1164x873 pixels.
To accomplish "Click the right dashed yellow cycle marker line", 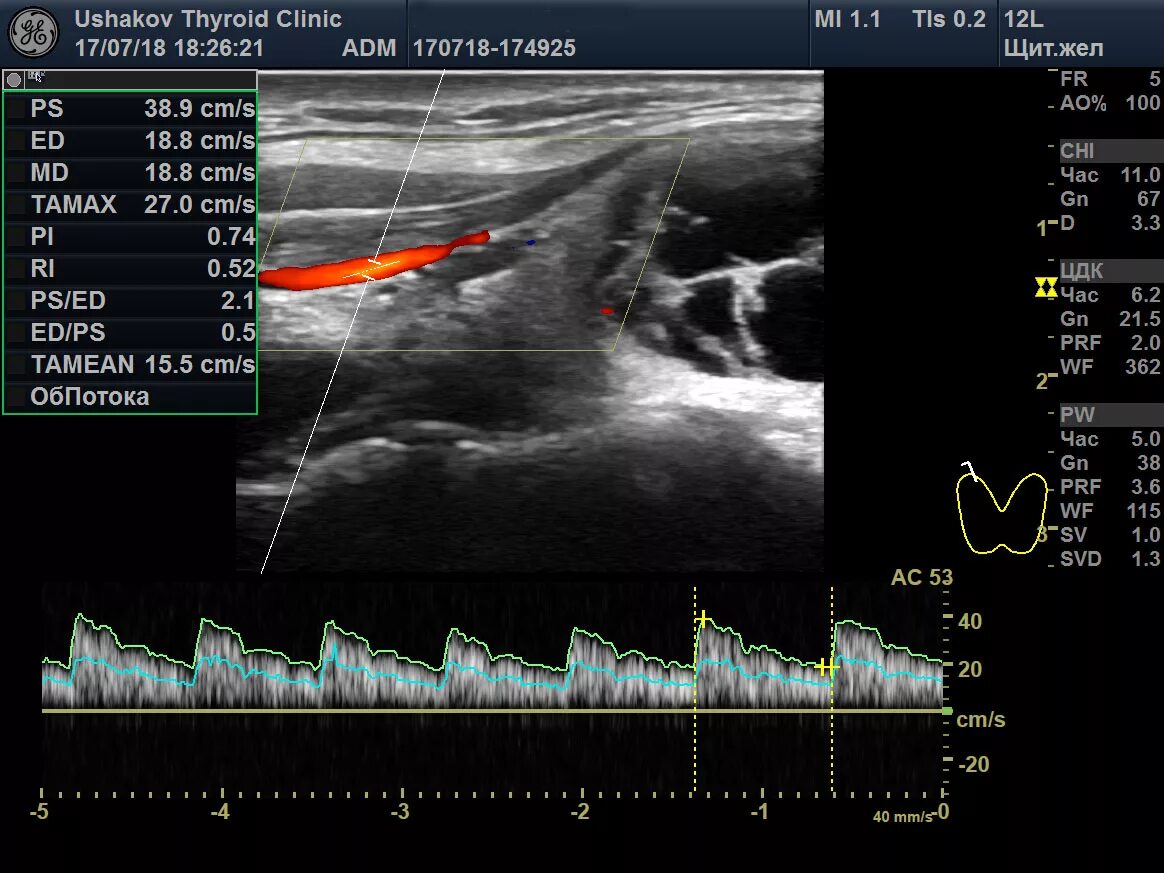I will pyautogui.click(x=831, y=689).
